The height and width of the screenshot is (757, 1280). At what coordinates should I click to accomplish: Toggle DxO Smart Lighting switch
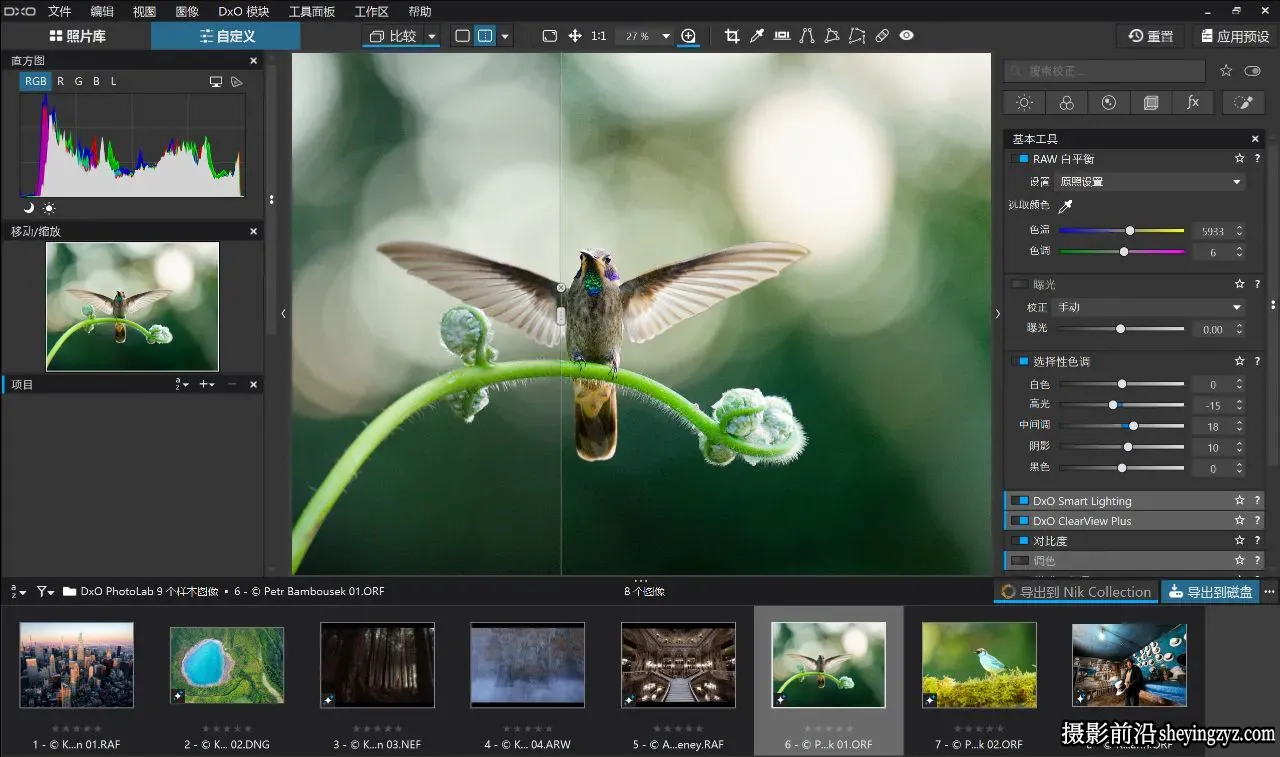(x=1019, y=501)
